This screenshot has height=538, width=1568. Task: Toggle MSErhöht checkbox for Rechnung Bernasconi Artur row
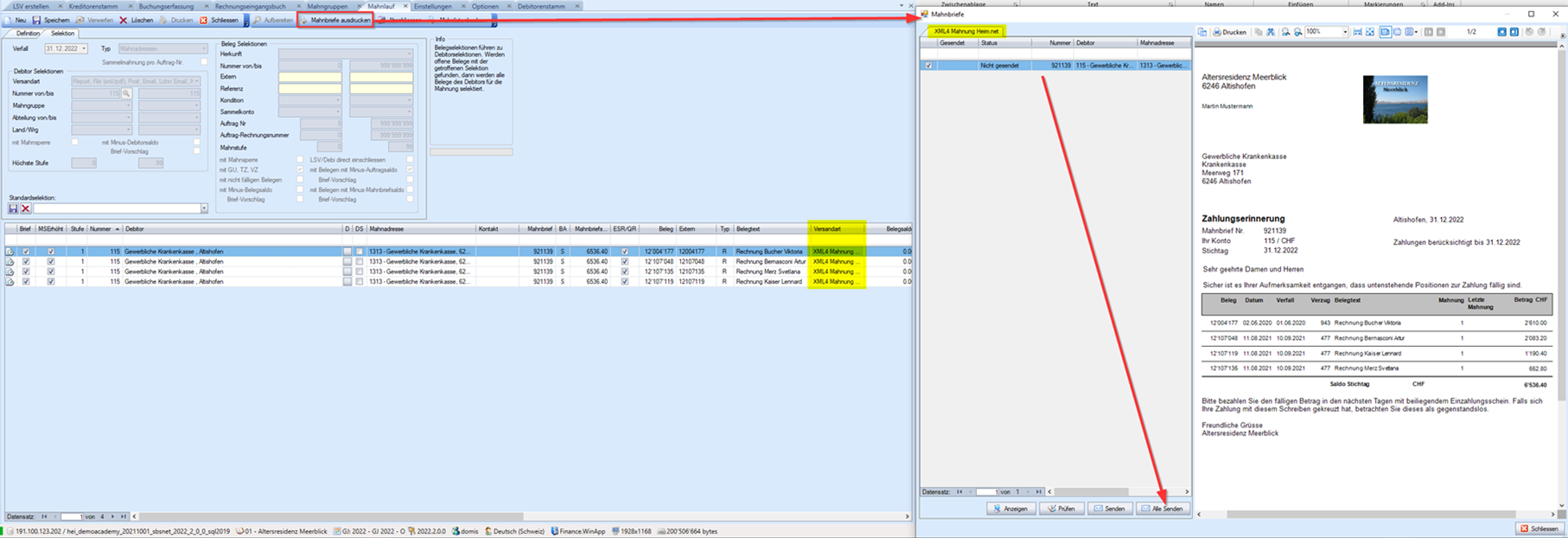(x=51, y=261)
